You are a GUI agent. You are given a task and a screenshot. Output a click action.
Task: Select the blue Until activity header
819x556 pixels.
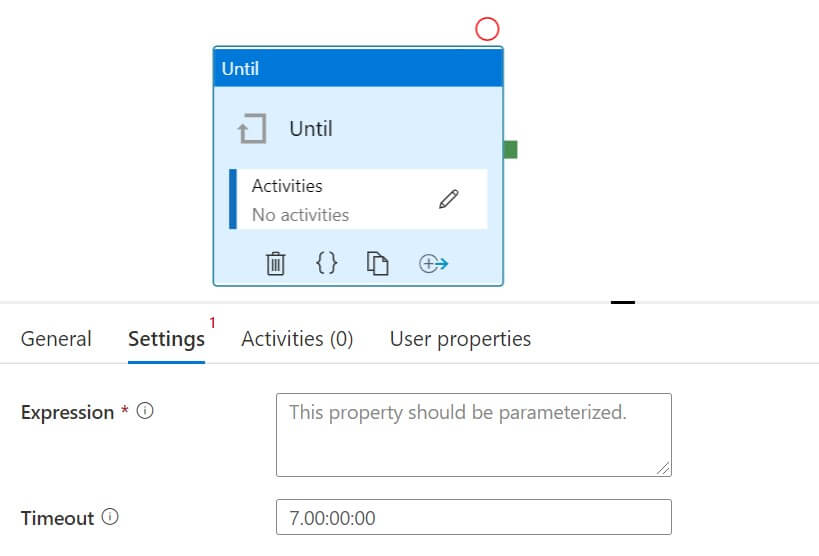click(358, 68)
